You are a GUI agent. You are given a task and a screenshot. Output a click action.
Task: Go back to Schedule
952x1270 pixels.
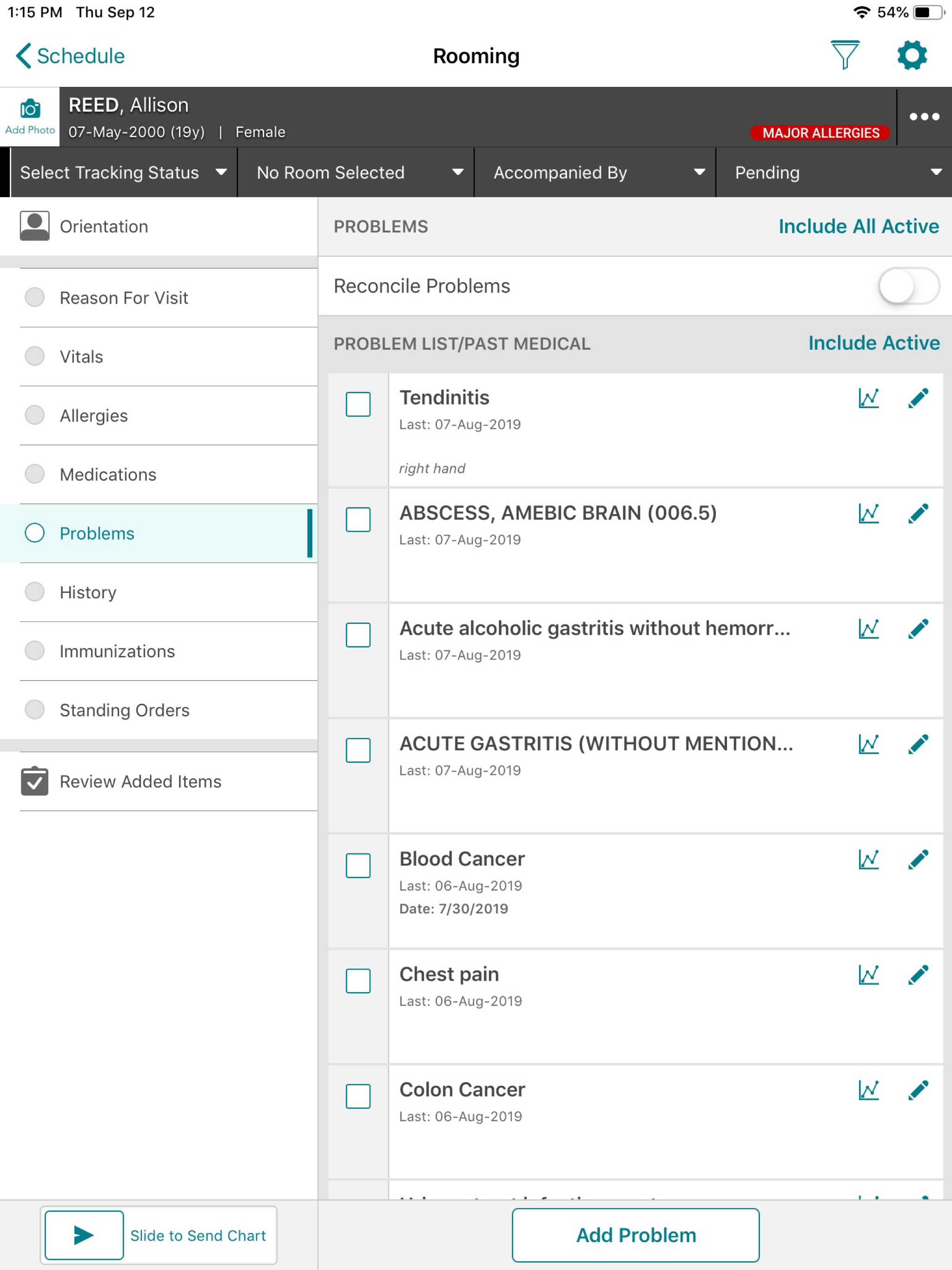(x=70, y=56)
